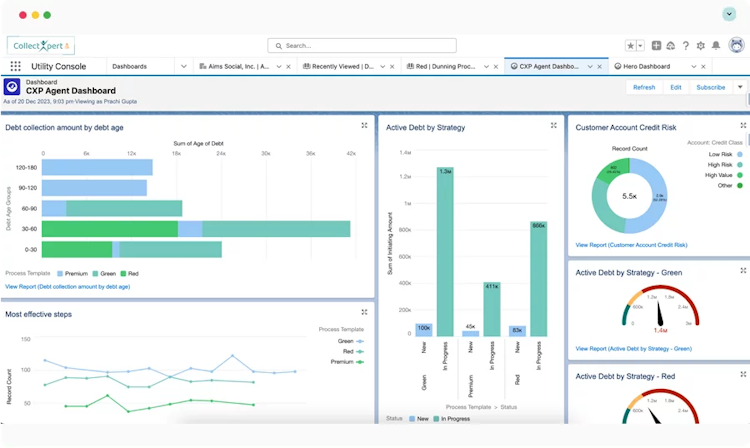Open Red Dunning tab dropdown chevron
The image size is (750, 448).
coord(486,66)
